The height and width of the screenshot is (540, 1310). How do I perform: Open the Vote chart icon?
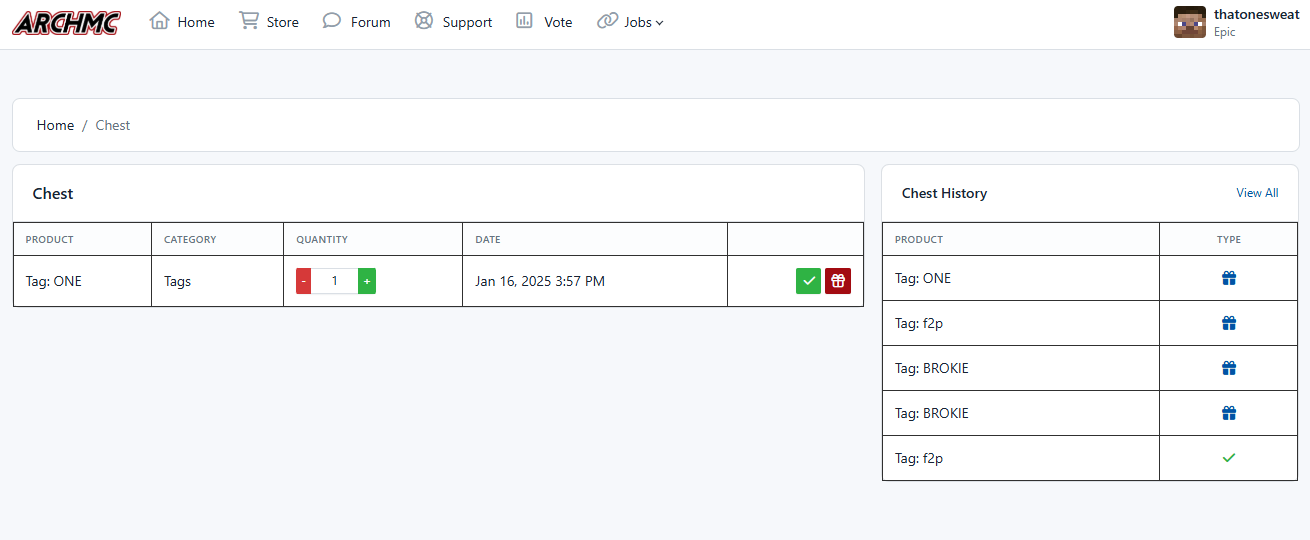click(x=525, y=21)
